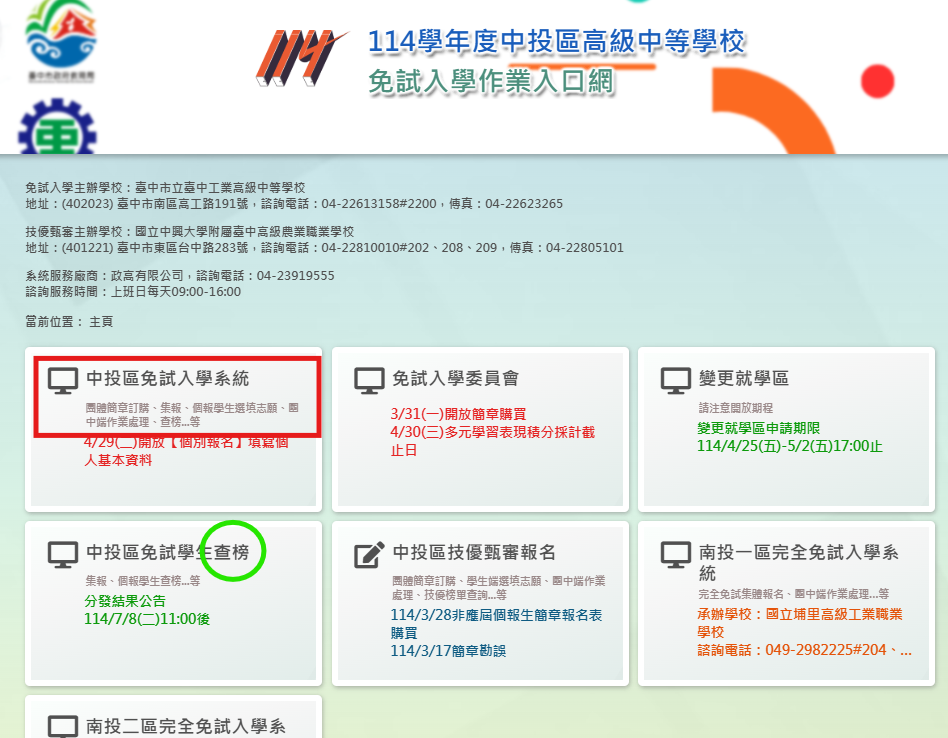Click the 分發結果公告 green text
The height and width of the screenshot is (738, 948).
pyautogui.click(x=125, y=601)
